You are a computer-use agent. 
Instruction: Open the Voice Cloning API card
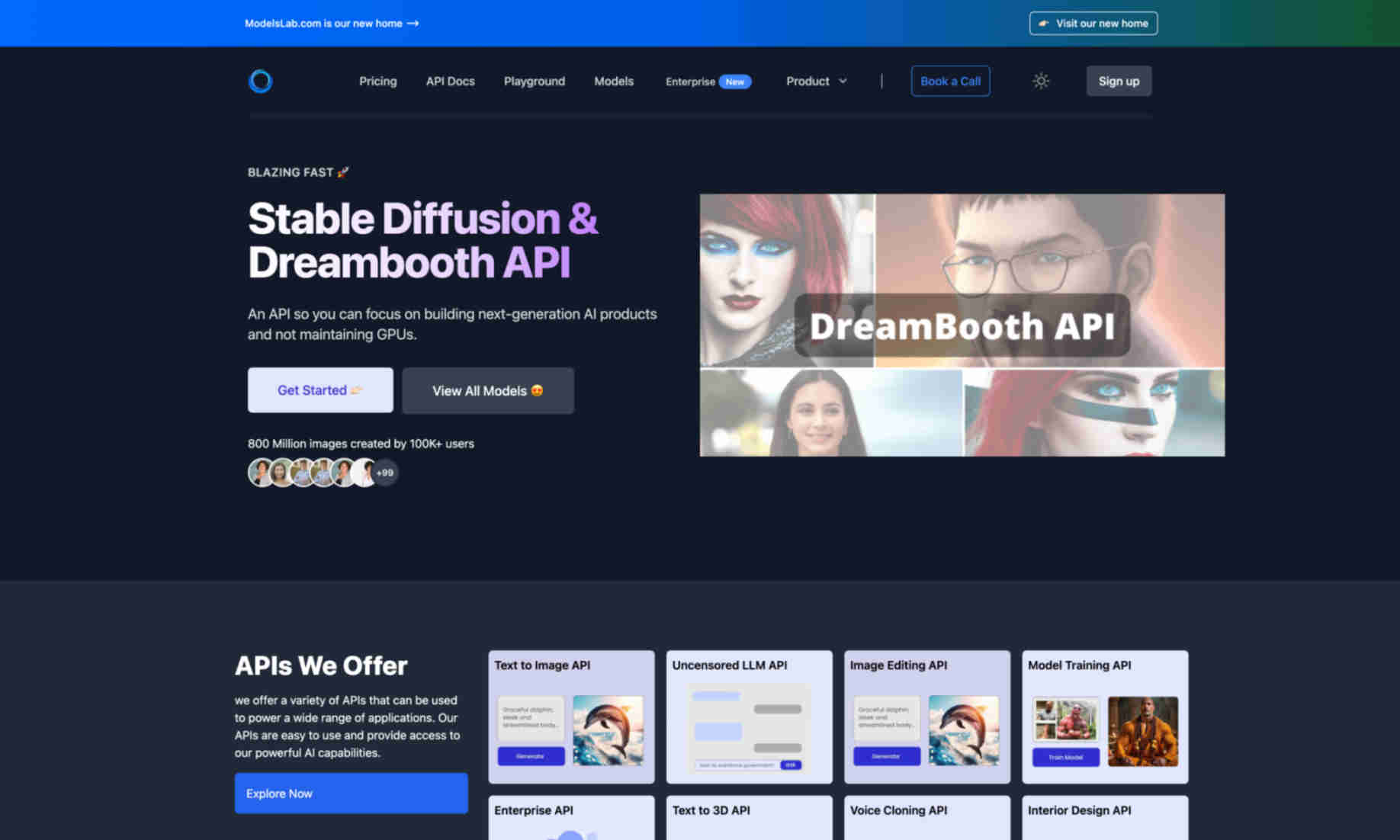[927, 818]
